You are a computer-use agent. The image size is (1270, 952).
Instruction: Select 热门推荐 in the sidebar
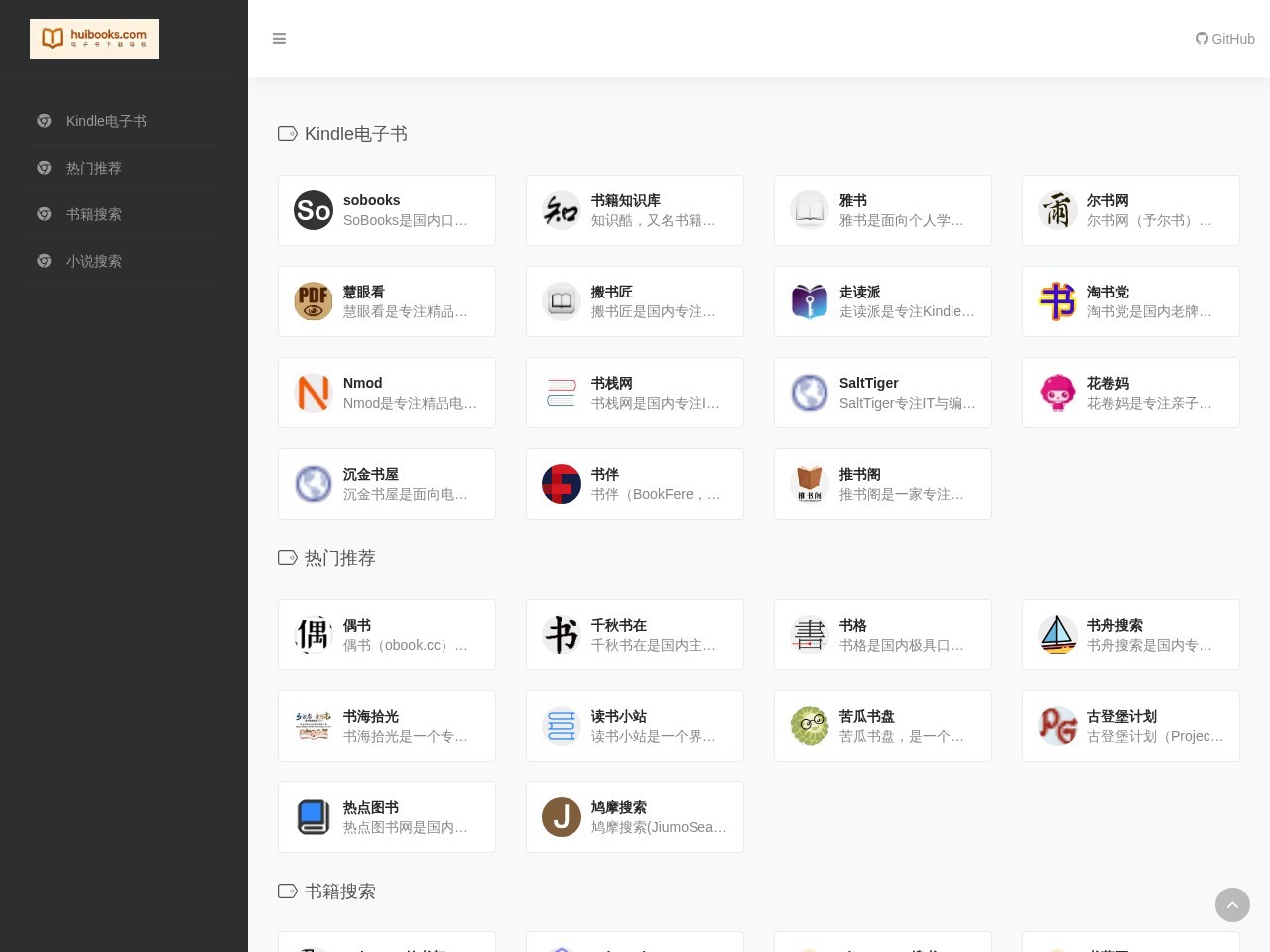94,168
